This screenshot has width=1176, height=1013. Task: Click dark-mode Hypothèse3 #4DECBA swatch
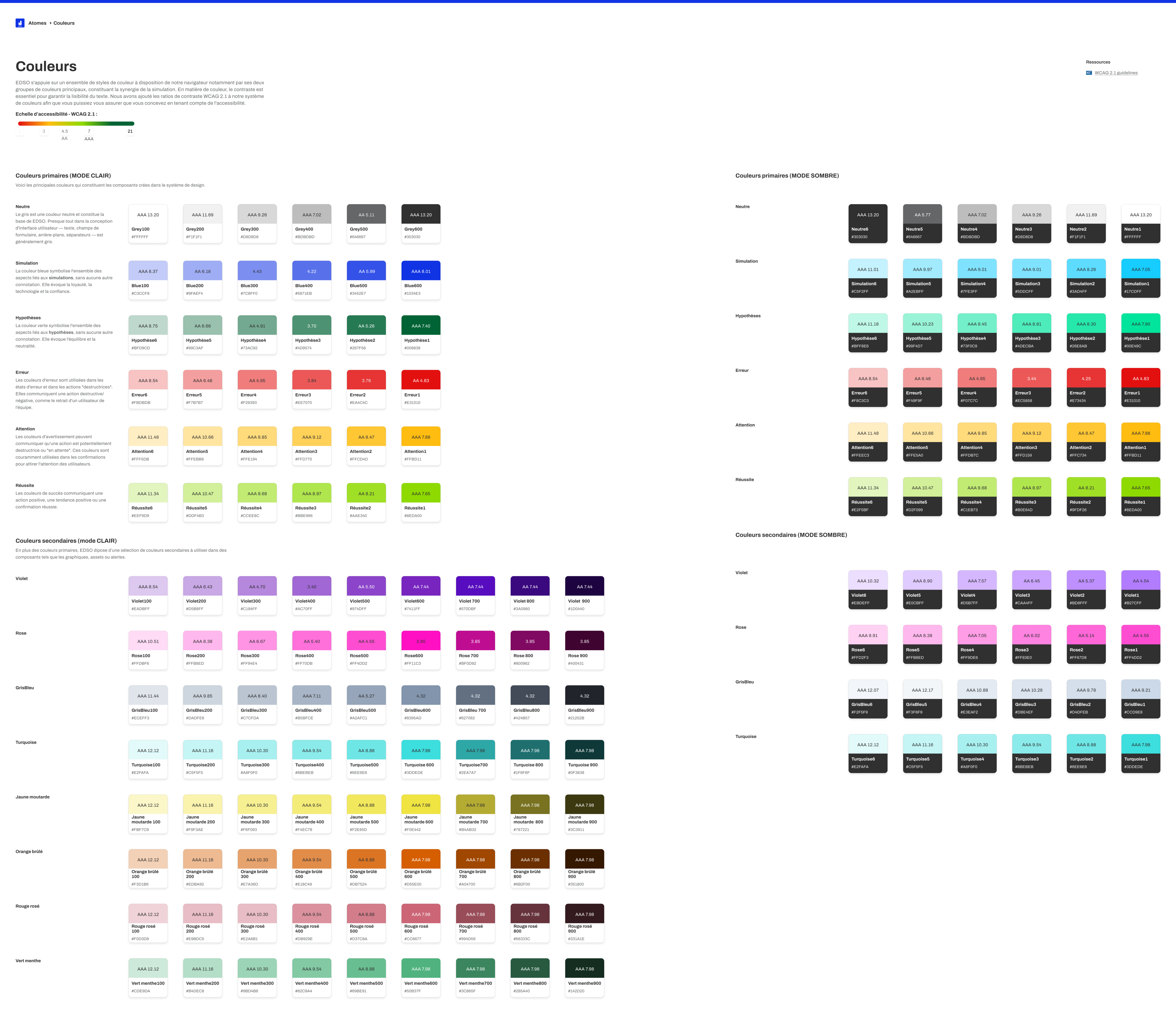coord(1031,333)
